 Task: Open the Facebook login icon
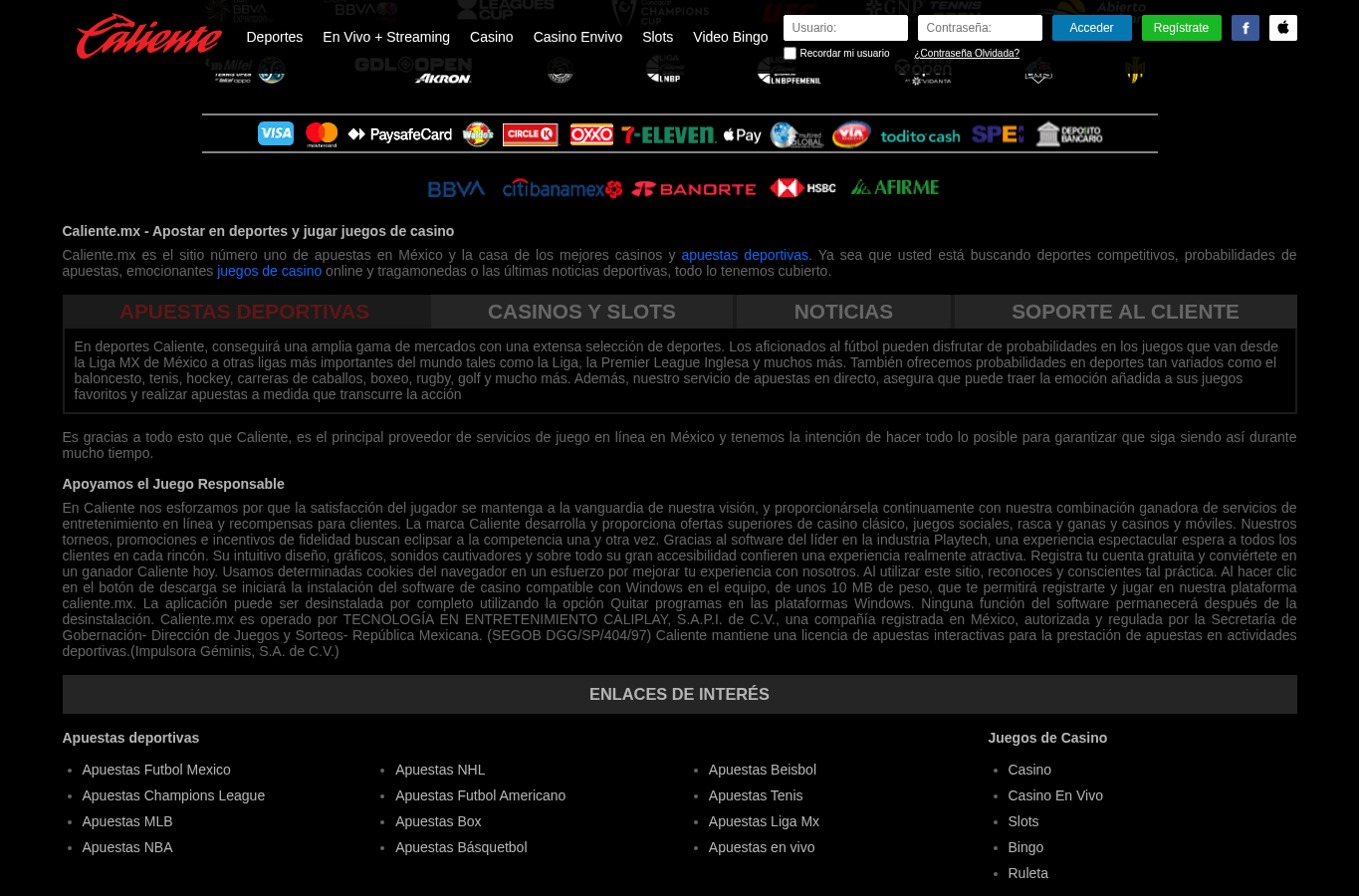tap(1246, 28)
